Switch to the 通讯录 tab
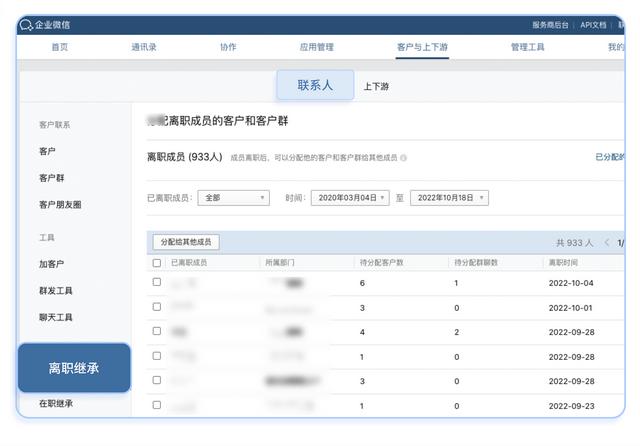This screenshot has width=640, height=446. pos(143,47)
